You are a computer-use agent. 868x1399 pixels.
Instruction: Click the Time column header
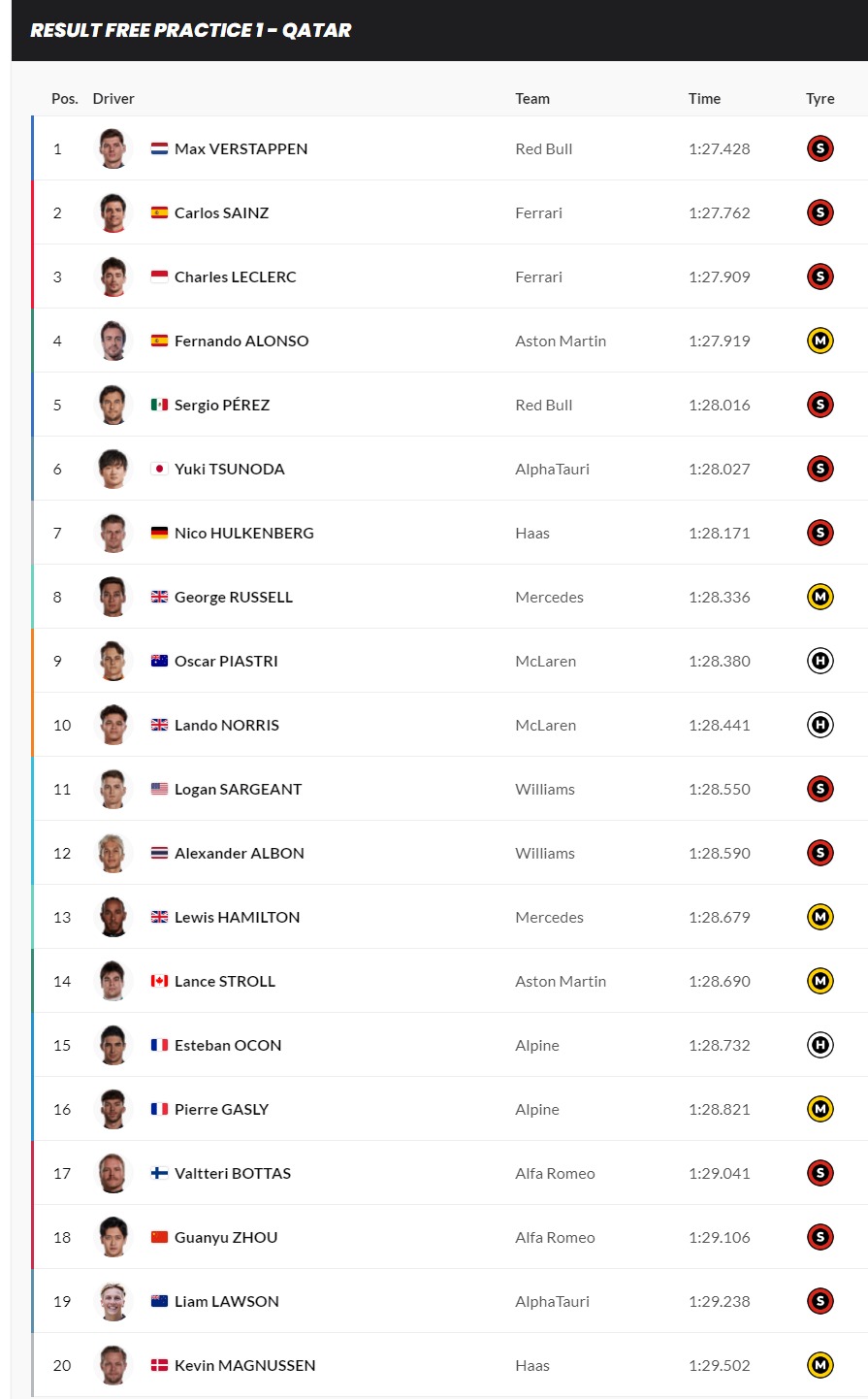point(704,98)
